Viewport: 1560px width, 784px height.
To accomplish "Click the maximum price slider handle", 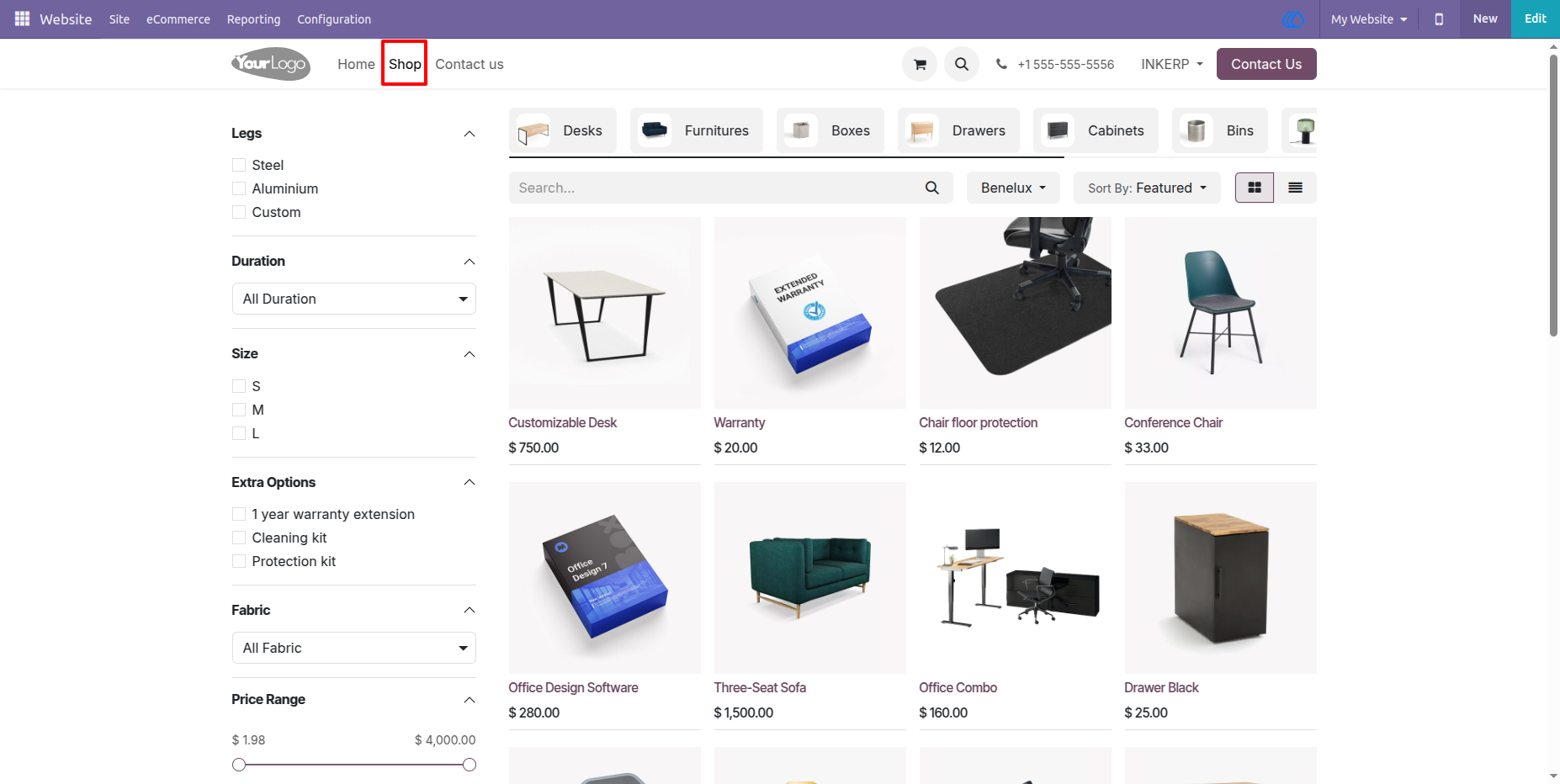I will point(470,765).
